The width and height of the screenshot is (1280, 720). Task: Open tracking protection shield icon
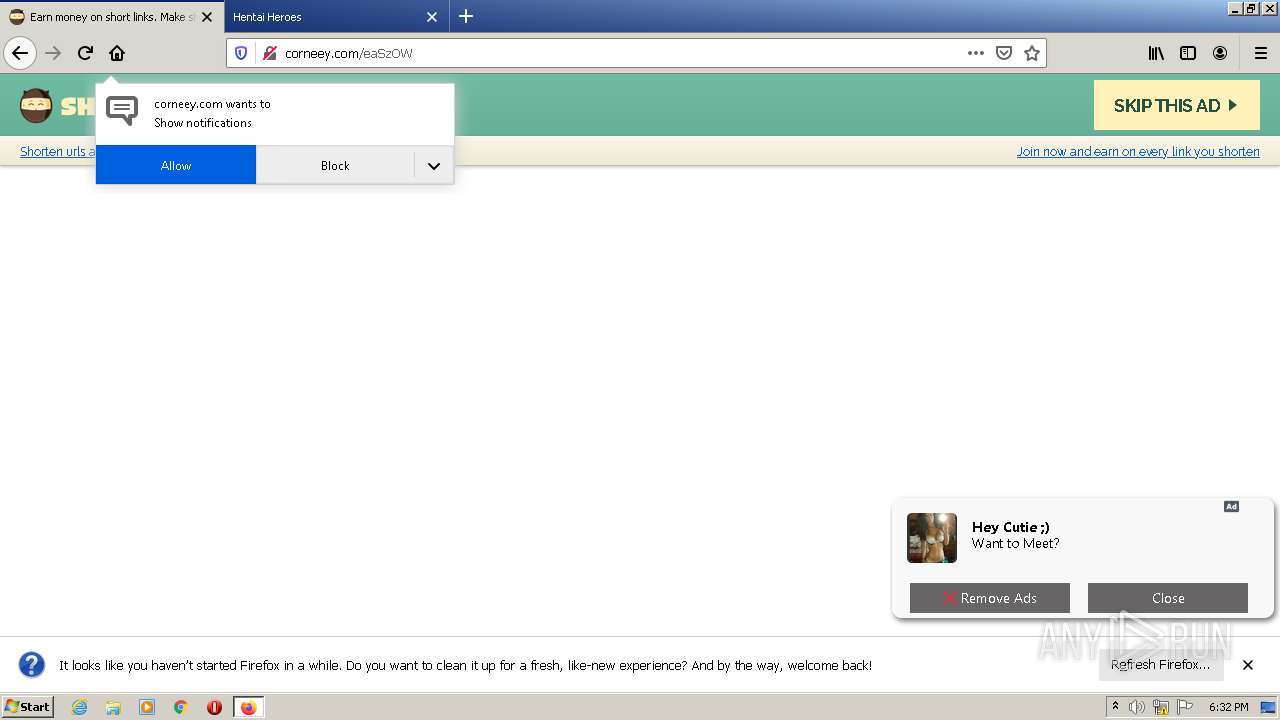coord(241,53)
